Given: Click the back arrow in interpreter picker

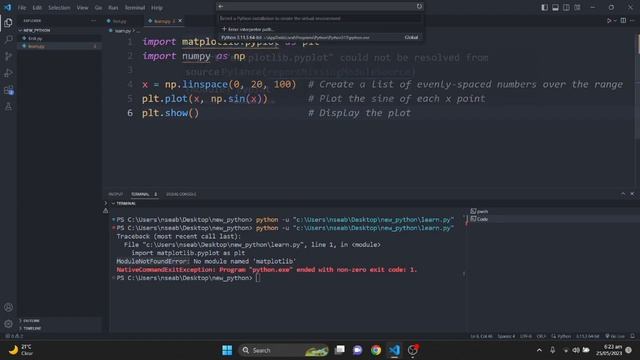Looking at the screenshot, I should coord(221,7).
